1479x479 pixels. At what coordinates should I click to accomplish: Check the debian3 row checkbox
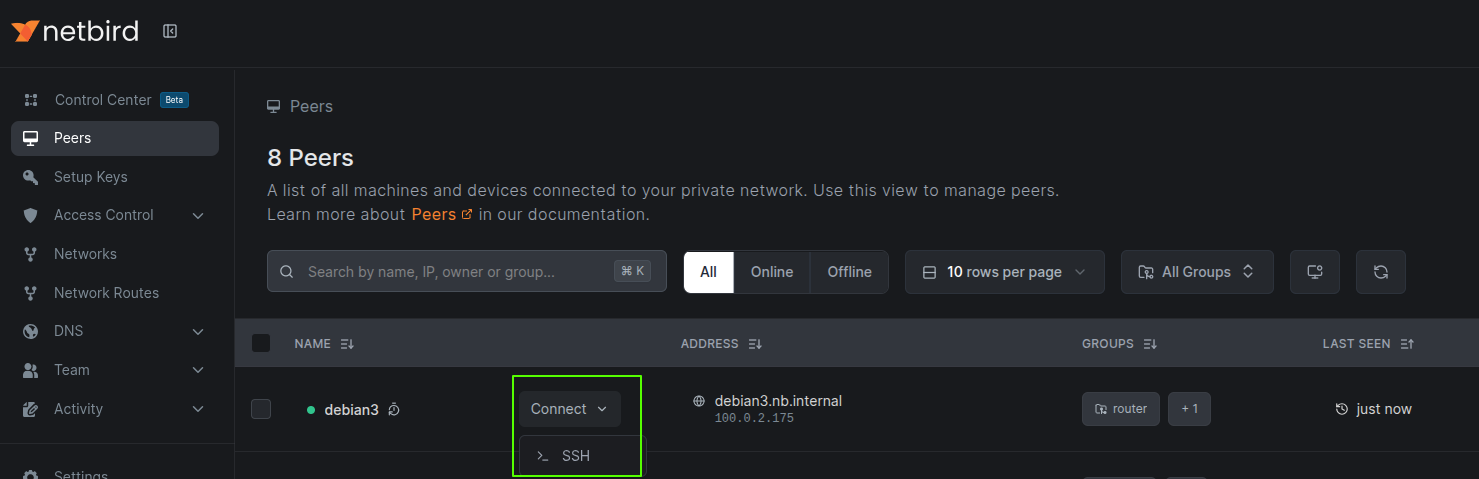click(261, 409)
